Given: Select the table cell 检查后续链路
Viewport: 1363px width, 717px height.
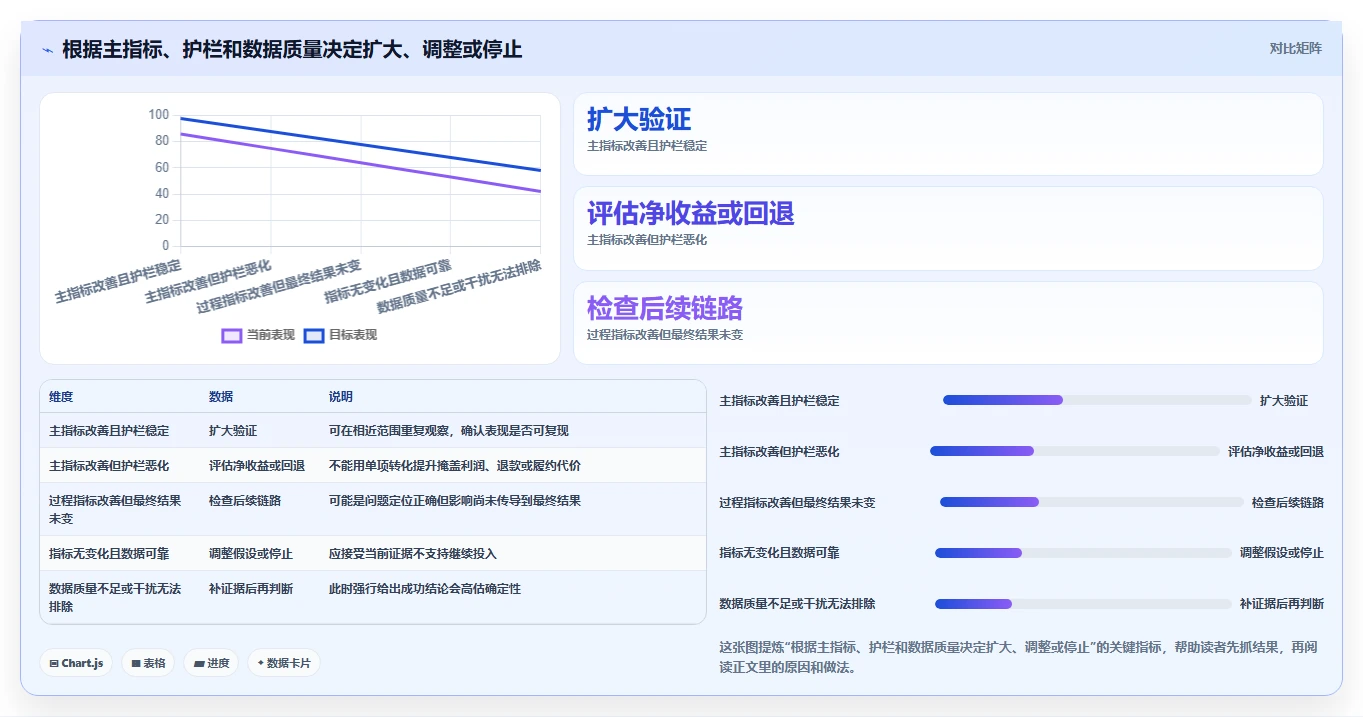Looking at the screenshot, I should coord(245,501).
